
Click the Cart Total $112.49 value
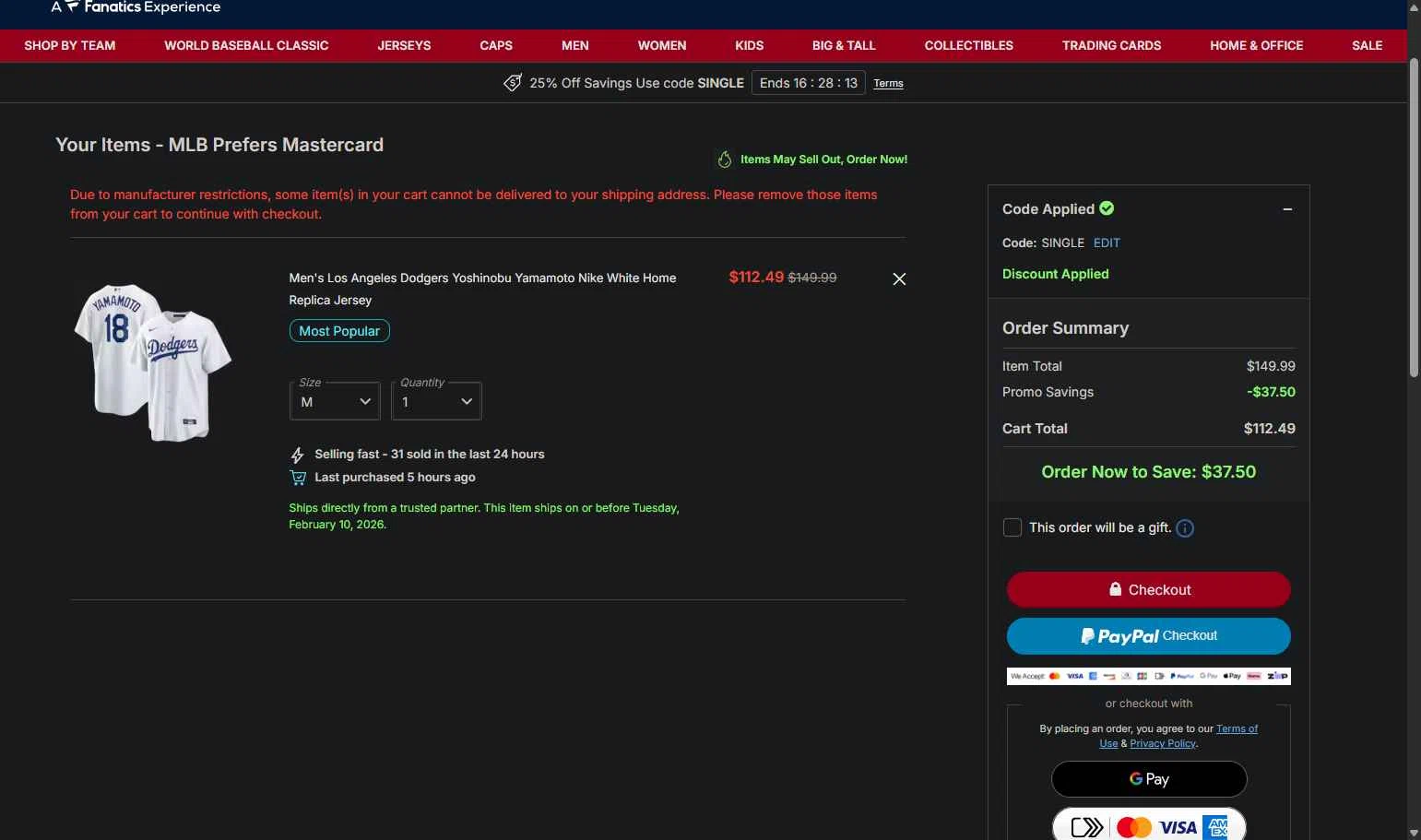coord(1269,429)
